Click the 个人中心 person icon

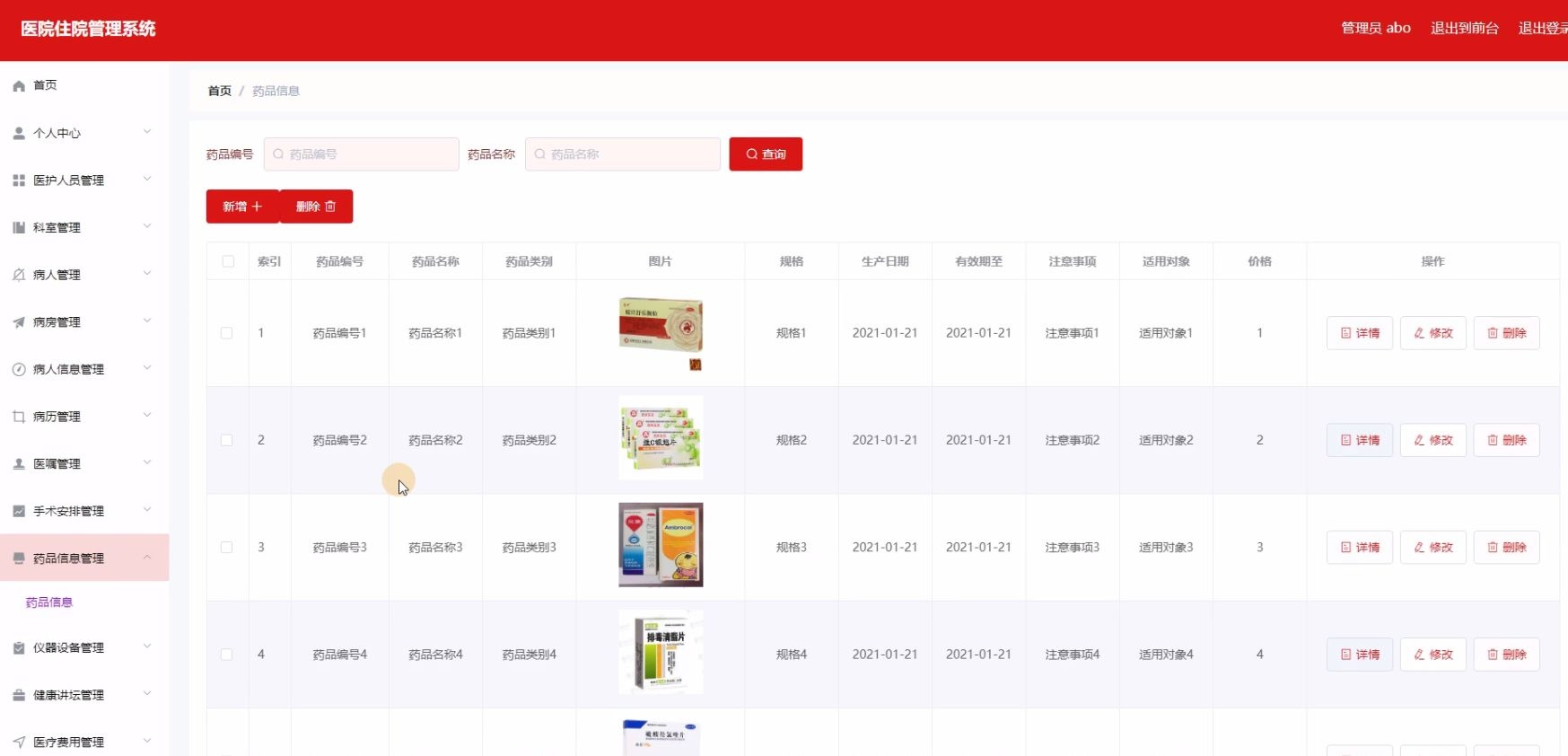click(19, 134)
